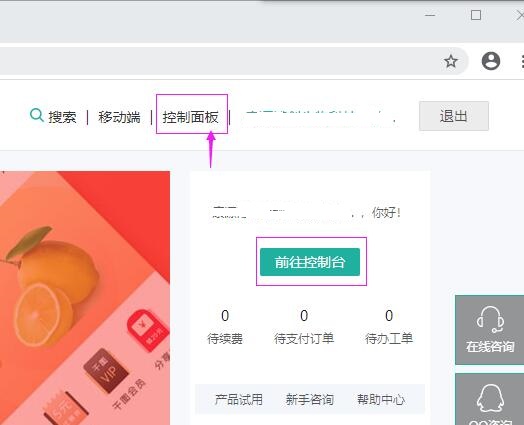Click the headset 在线咨询 icon
The image size is (524, 425).
click(x=490, y=320)
